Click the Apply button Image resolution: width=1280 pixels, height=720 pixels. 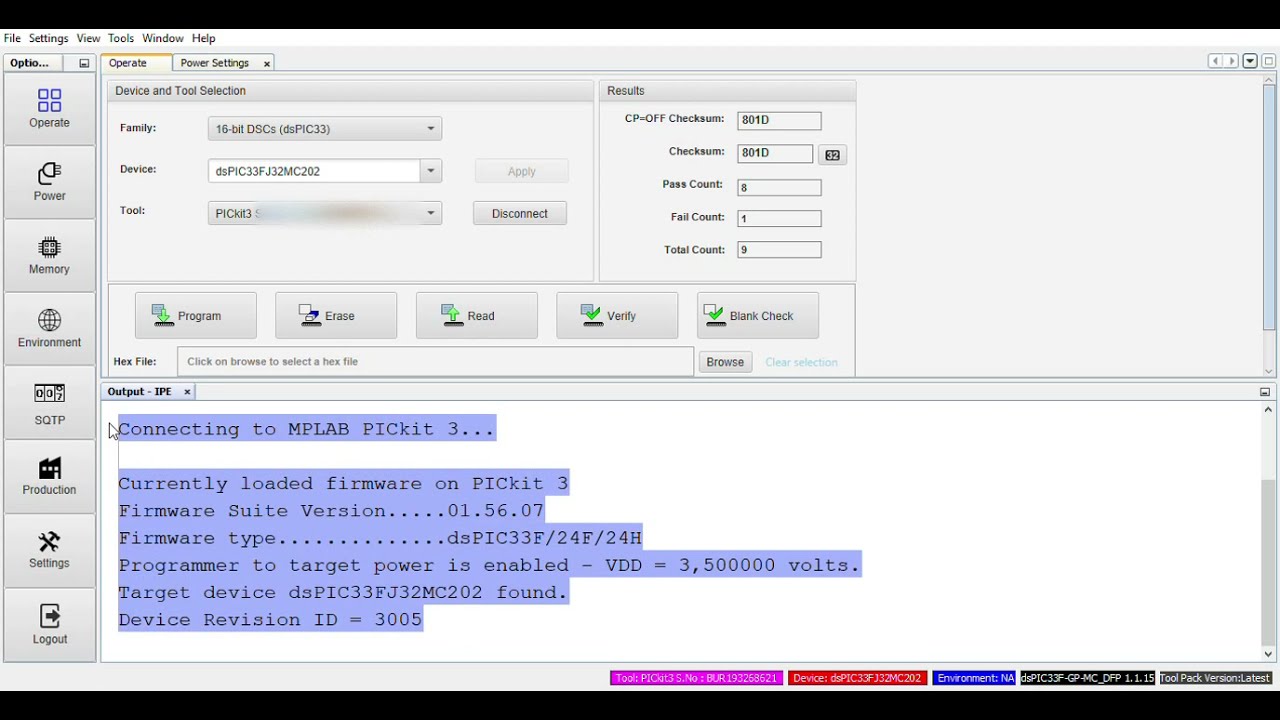(521, 172)
